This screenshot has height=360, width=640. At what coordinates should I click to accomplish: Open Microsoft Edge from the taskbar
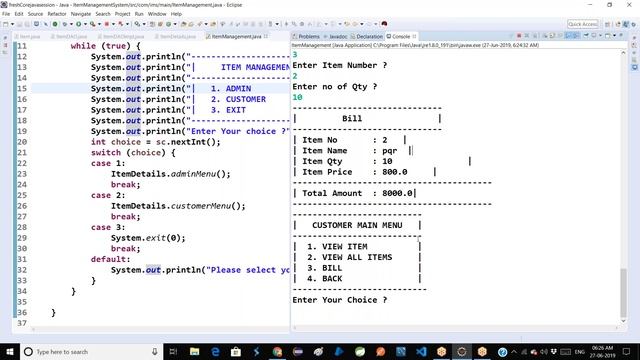coord(216,351)
